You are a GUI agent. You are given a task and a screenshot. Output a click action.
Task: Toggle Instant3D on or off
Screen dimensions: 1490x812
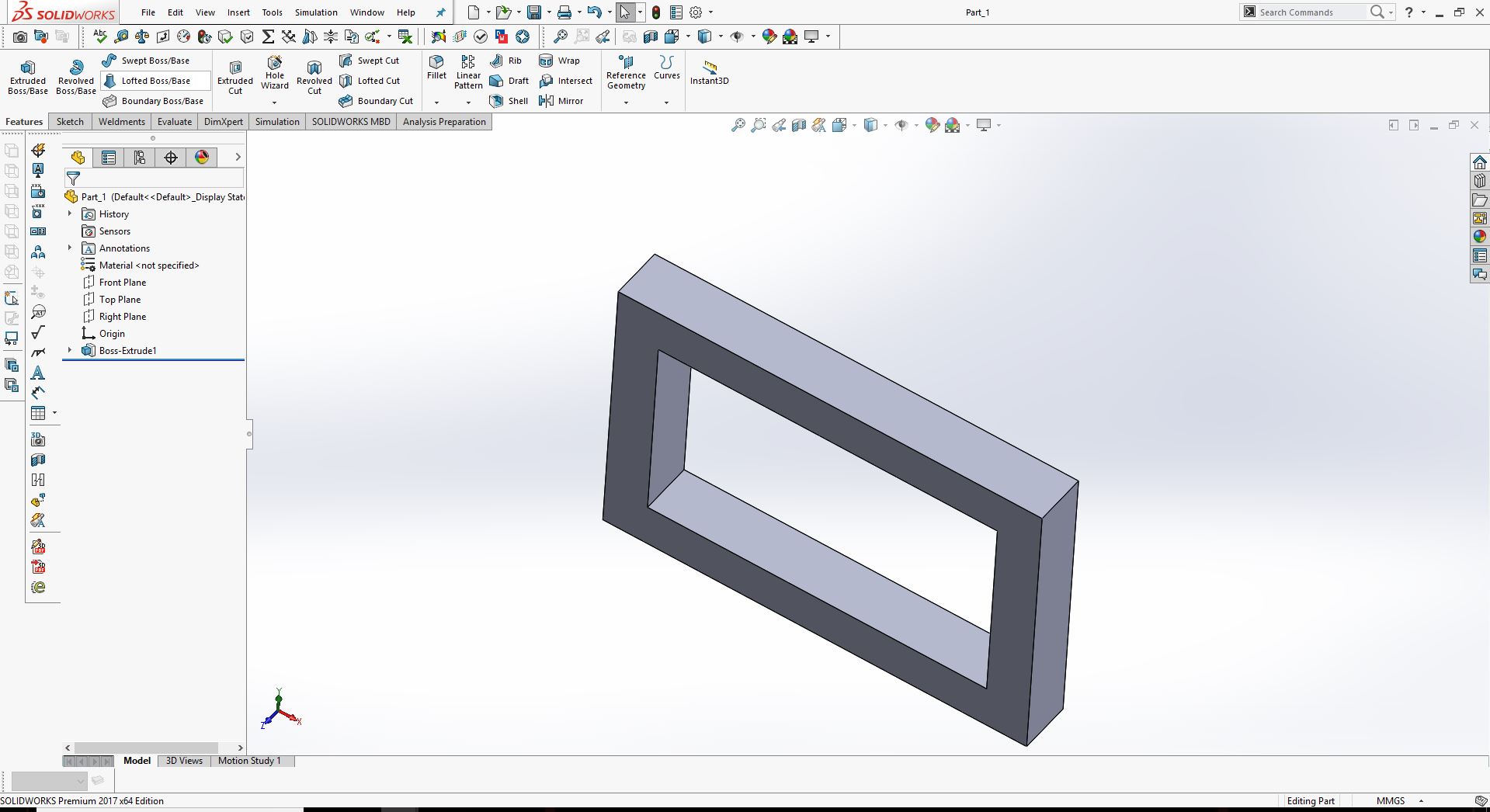point(709,74)
